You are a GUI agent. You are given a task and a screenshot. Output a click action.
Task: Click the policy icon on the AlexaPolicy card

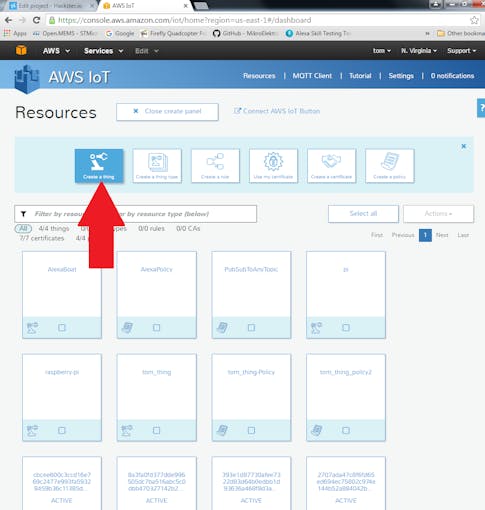click(127, 328)
